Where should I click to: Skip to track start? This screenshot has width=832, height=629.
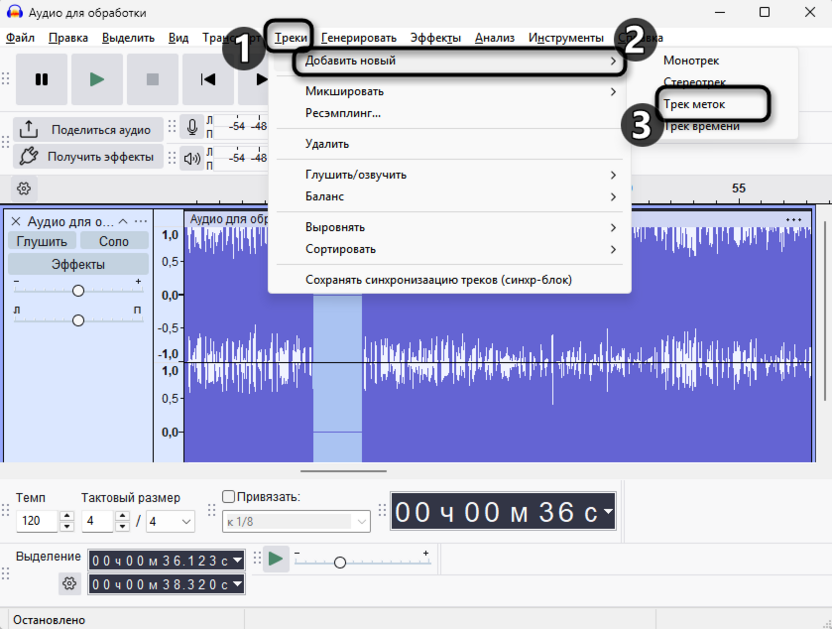coord(207,79)
